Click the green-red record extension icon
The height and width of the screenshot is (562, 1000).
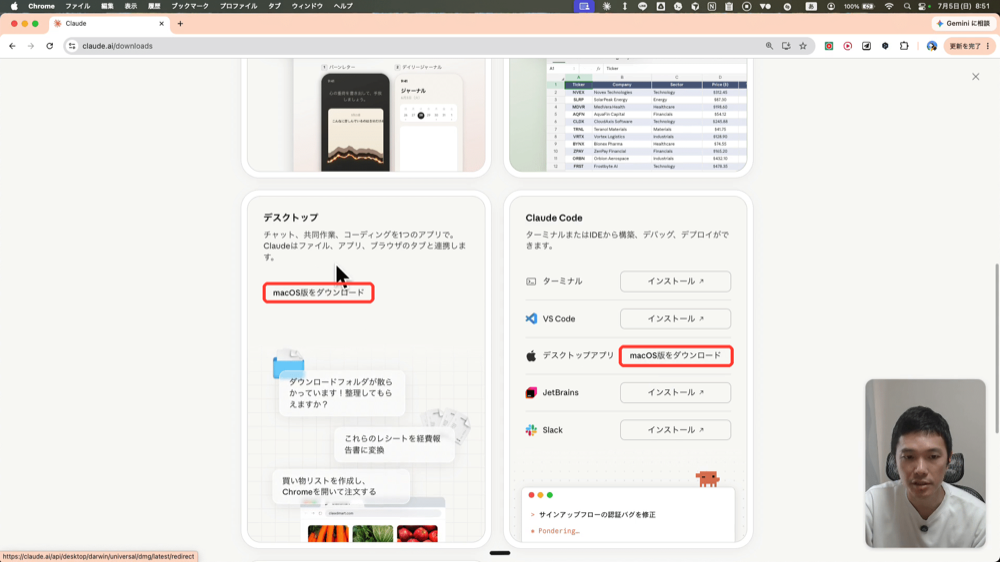click(828, 46)
